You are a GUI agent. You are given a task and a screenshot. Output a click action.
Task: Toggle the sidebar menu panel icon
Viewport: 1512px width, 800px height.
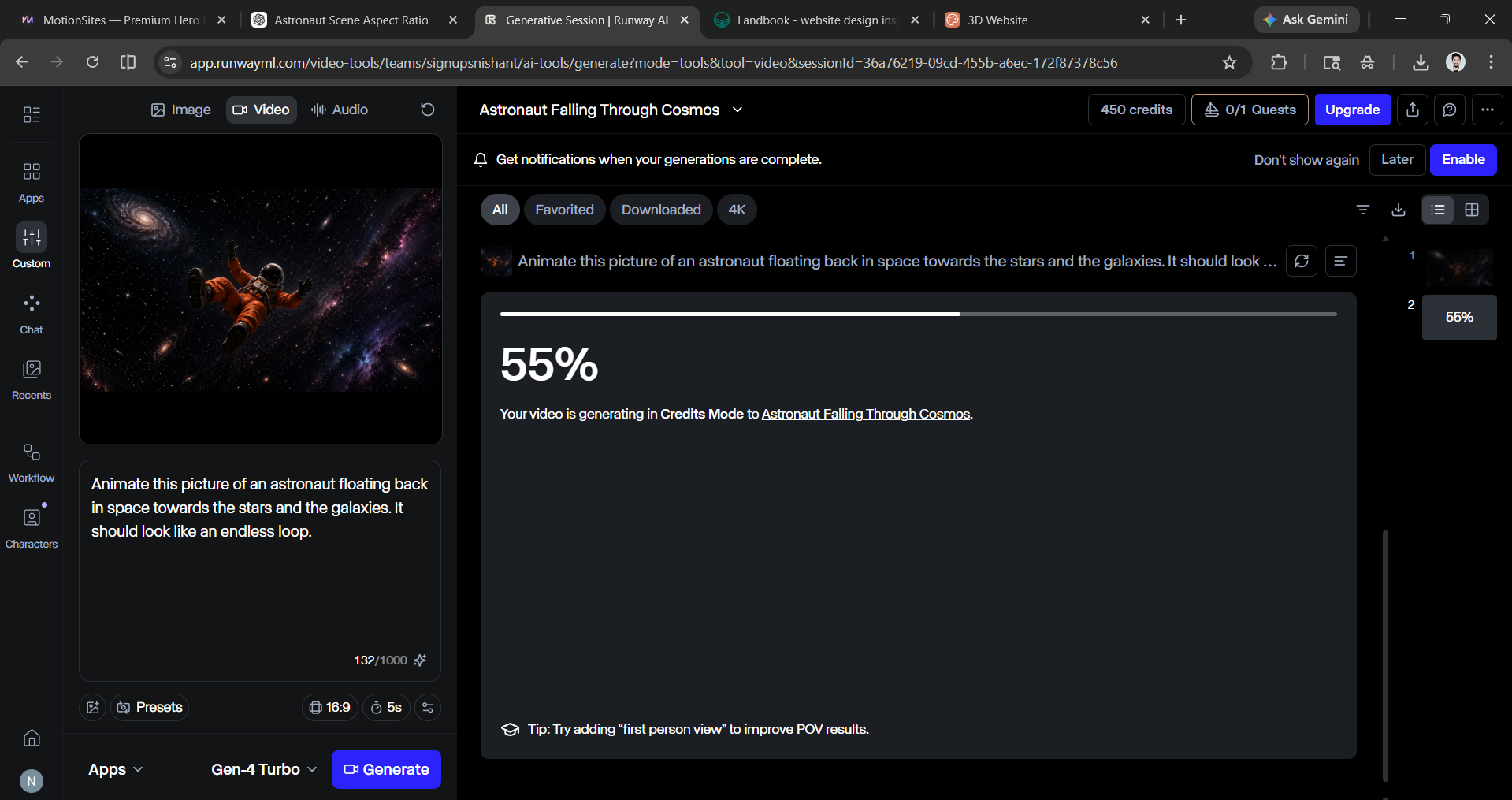(x=32, y=115)
